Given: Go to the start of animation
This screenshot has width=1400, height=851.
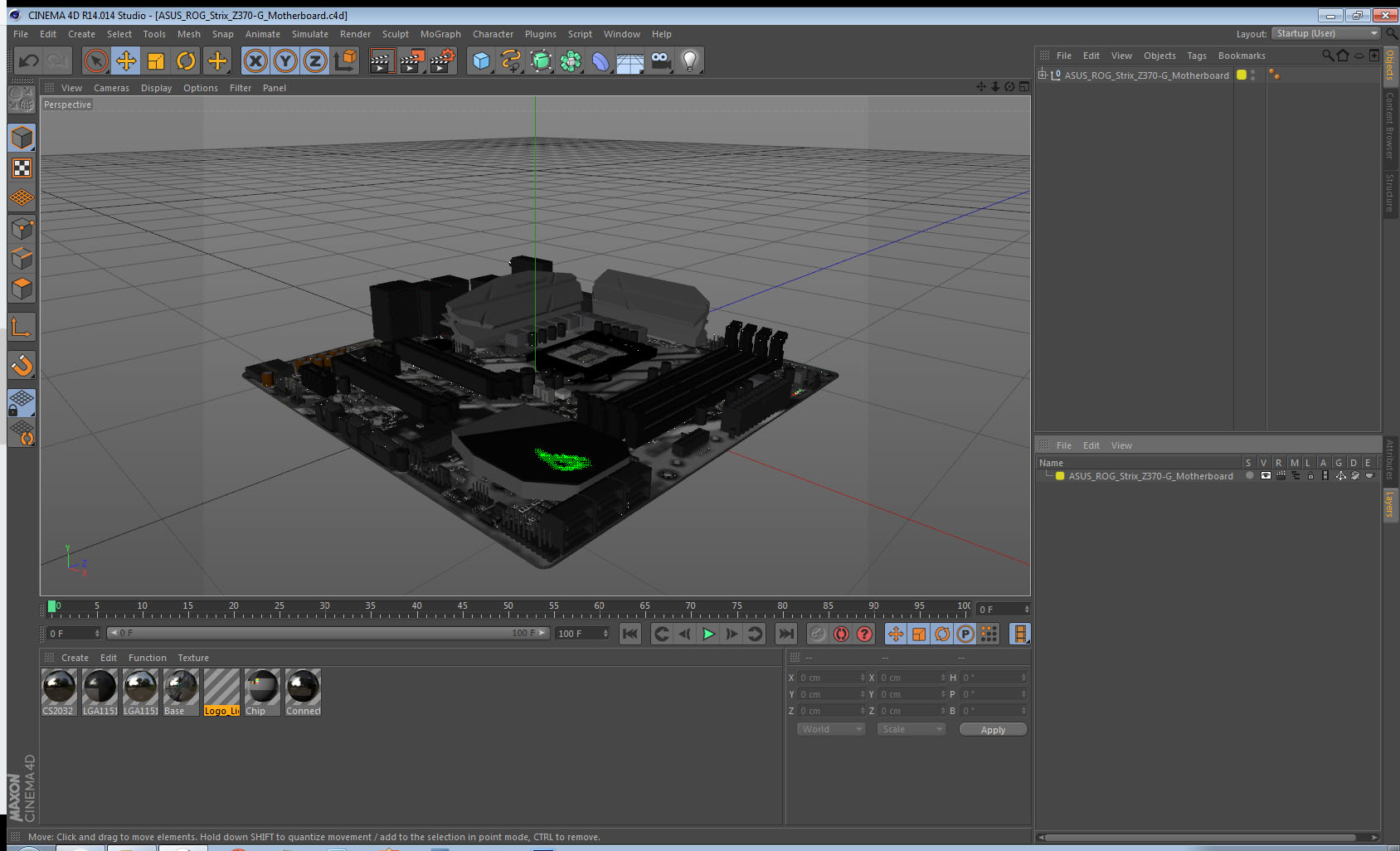Looking at the screenshot, I should 630,634.
